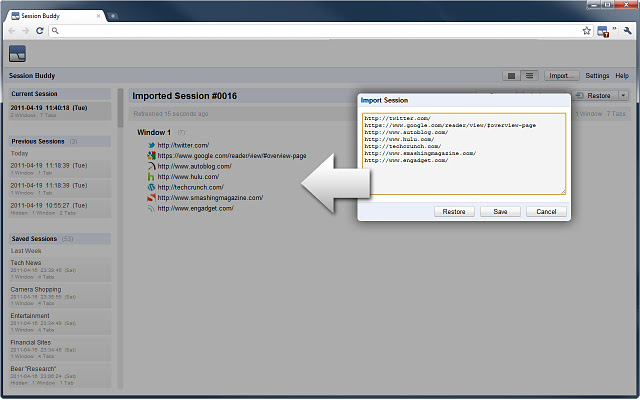Select the Session Buddy browser tab

(56, 16)
